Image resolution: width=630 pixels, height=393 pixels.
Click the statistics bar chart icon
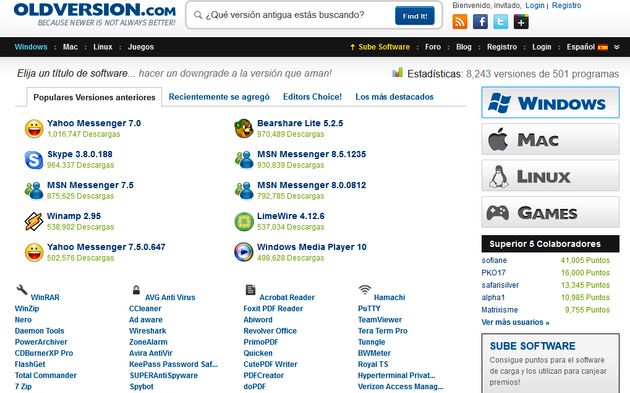coord(397,72)
